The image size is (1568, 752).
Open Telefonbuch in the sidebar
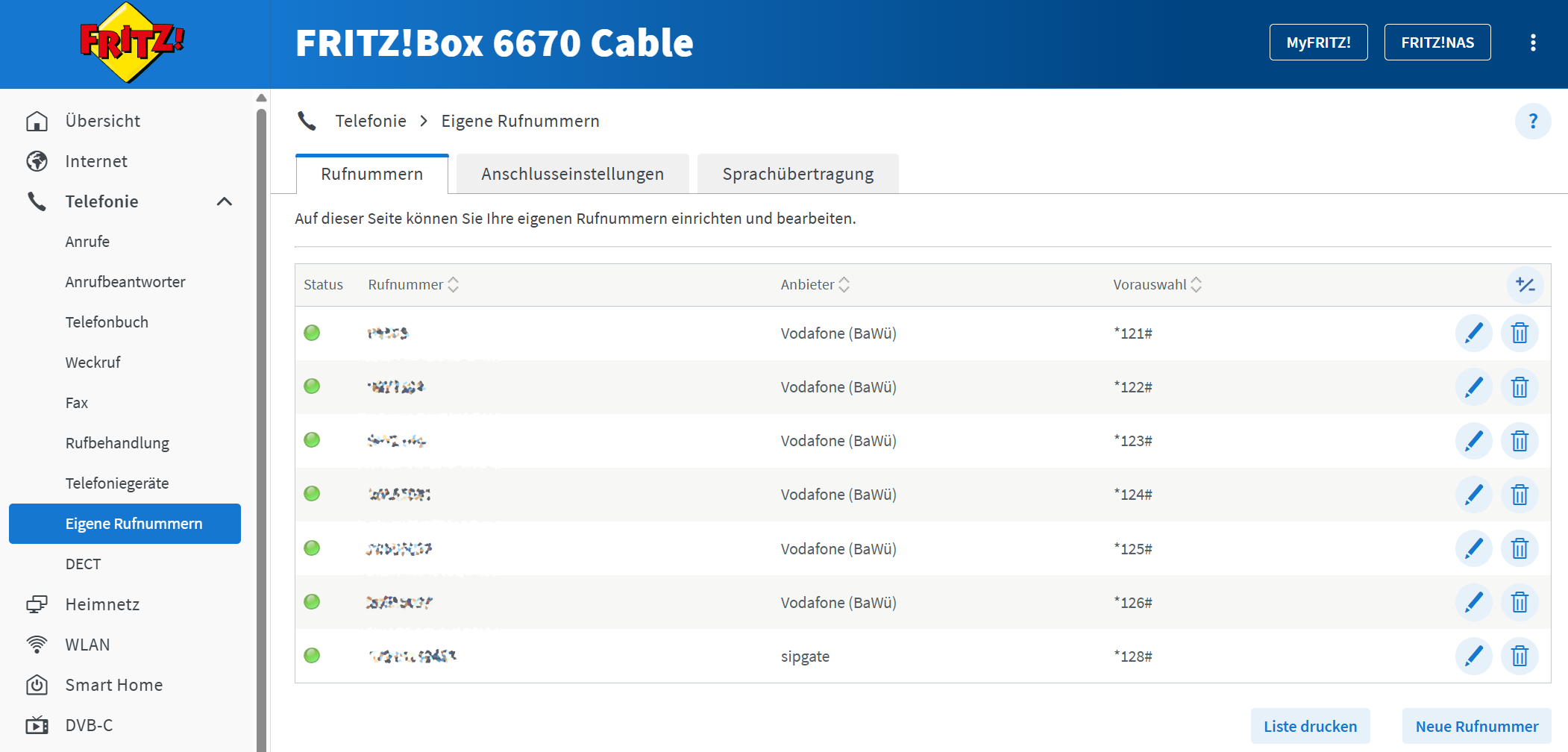pyautogui.click(x=107, y=322)
